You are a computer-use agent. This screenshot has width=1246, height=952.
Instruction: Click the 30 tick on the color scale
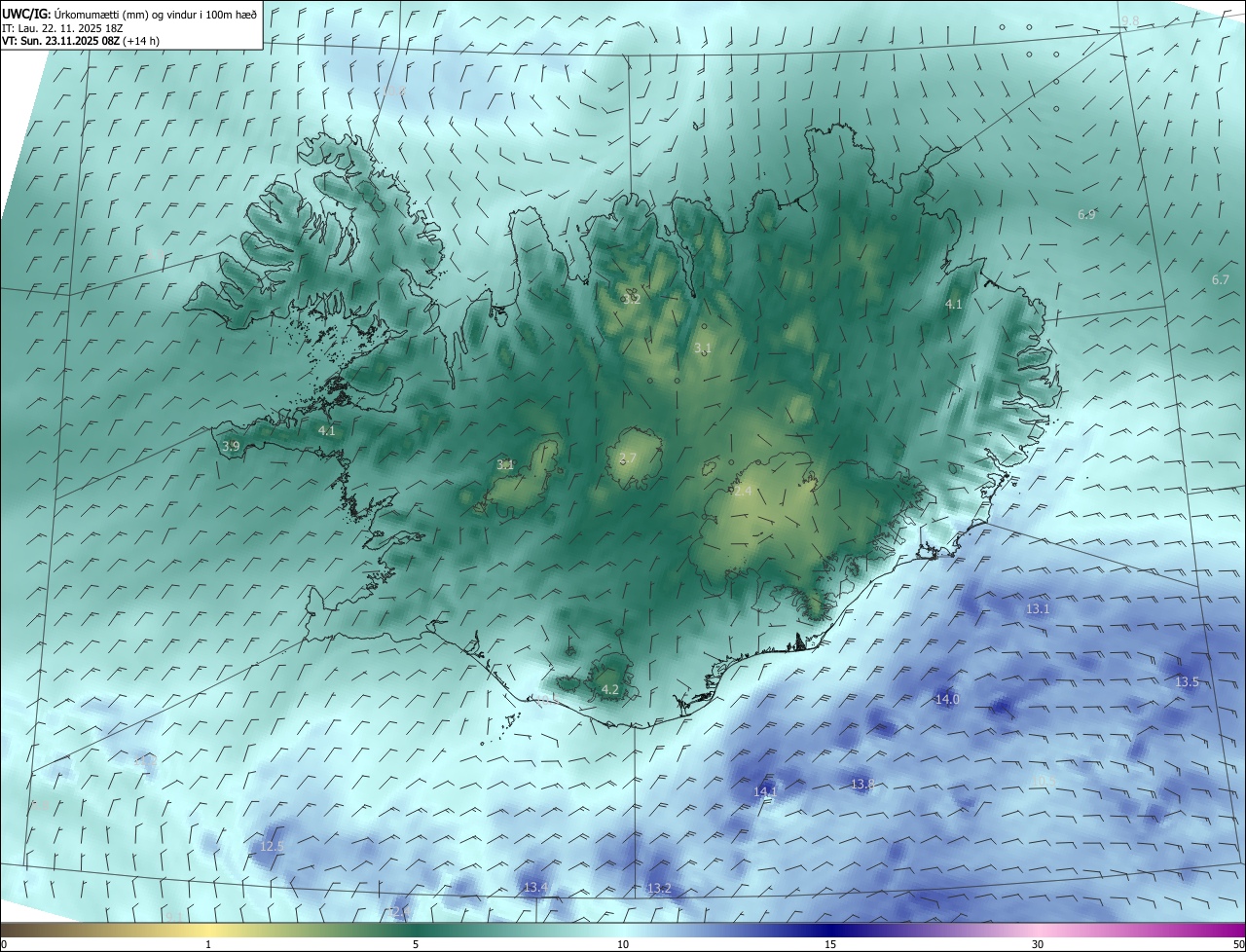point(1038,944)
